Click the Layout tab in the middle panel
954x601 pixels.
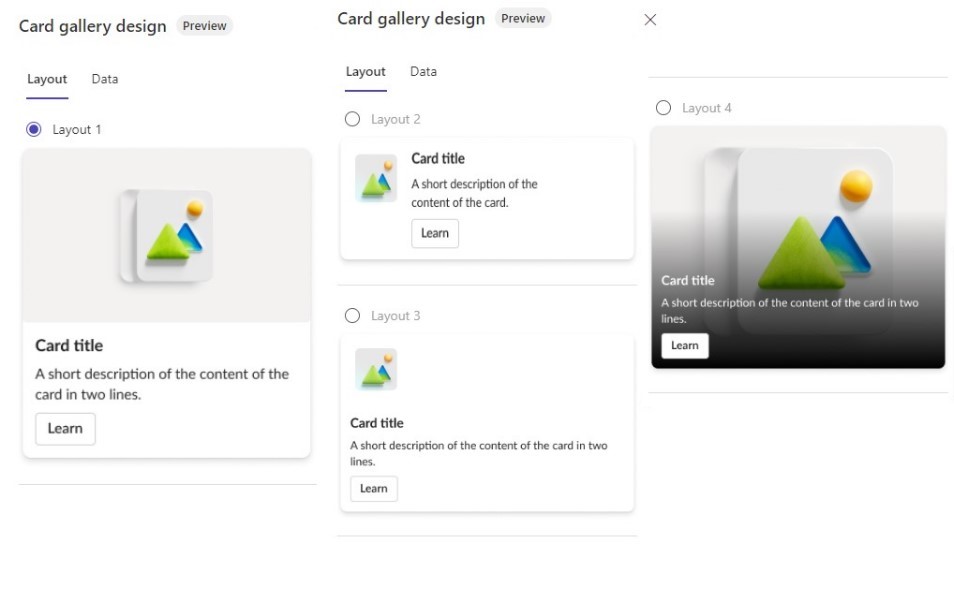click(x=365, y=72)
